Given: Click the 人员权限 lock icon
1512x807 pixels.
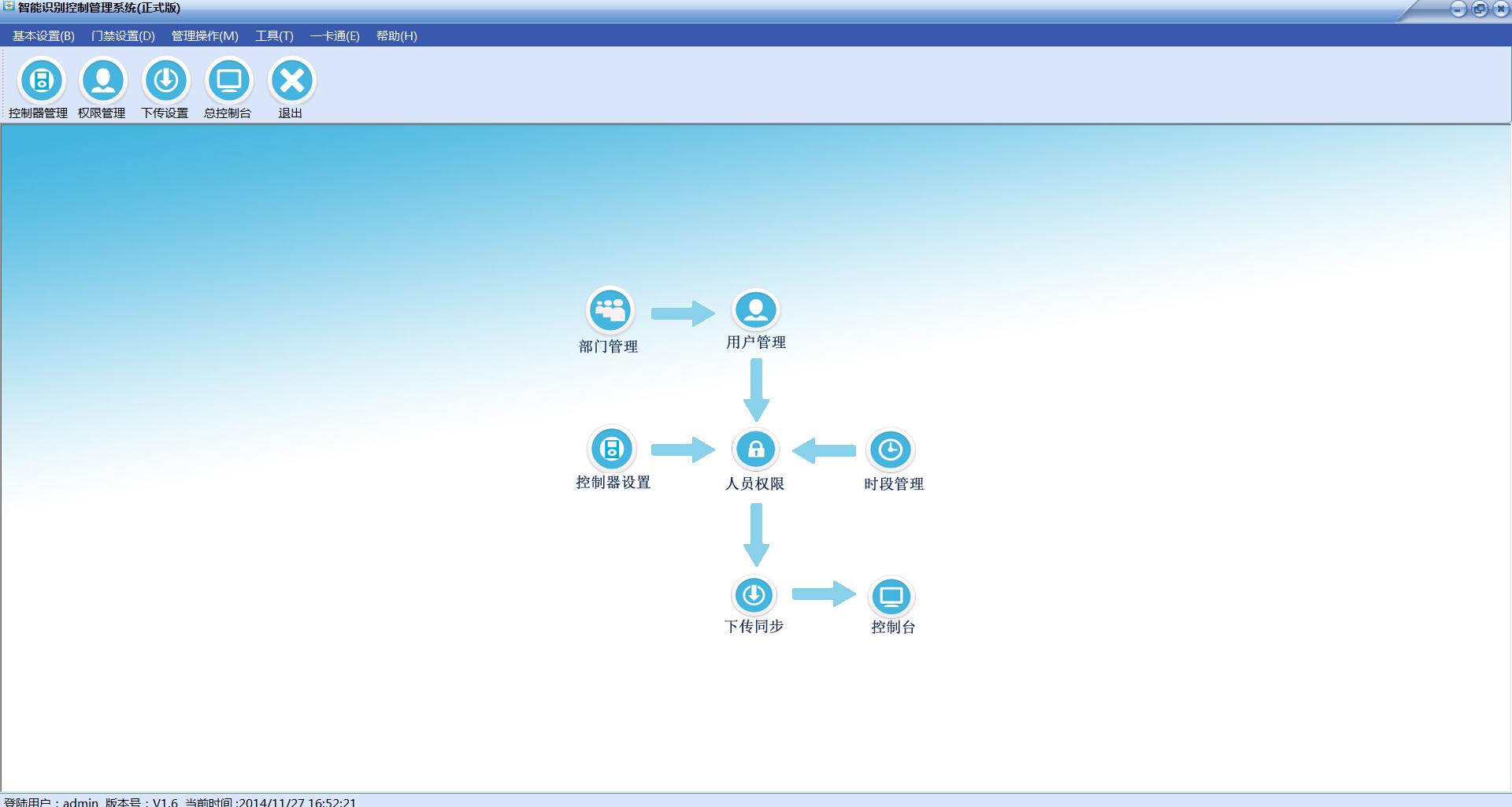Looking at the screenshot, I should click(x=755, y=450).
